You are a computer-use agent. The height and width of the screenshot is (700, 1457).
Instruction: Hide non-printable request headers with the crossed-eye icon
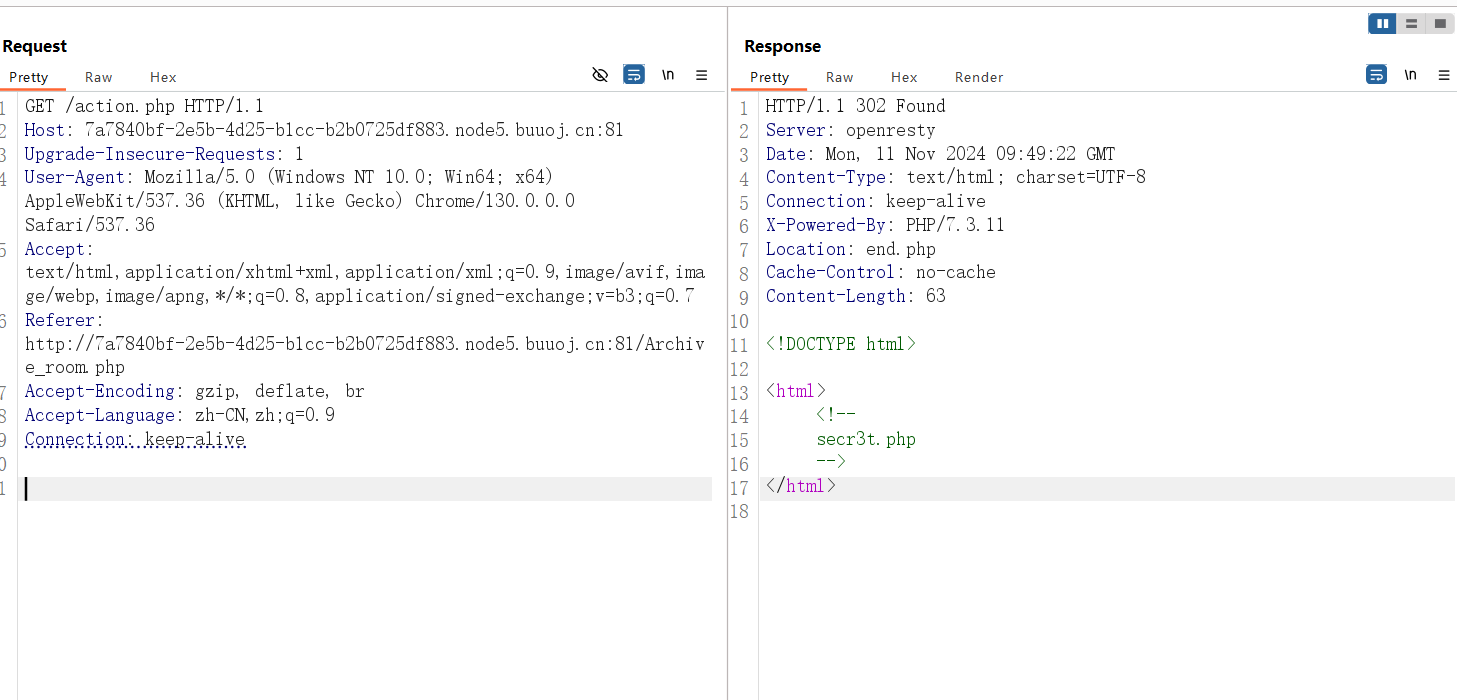coord(600,75)
